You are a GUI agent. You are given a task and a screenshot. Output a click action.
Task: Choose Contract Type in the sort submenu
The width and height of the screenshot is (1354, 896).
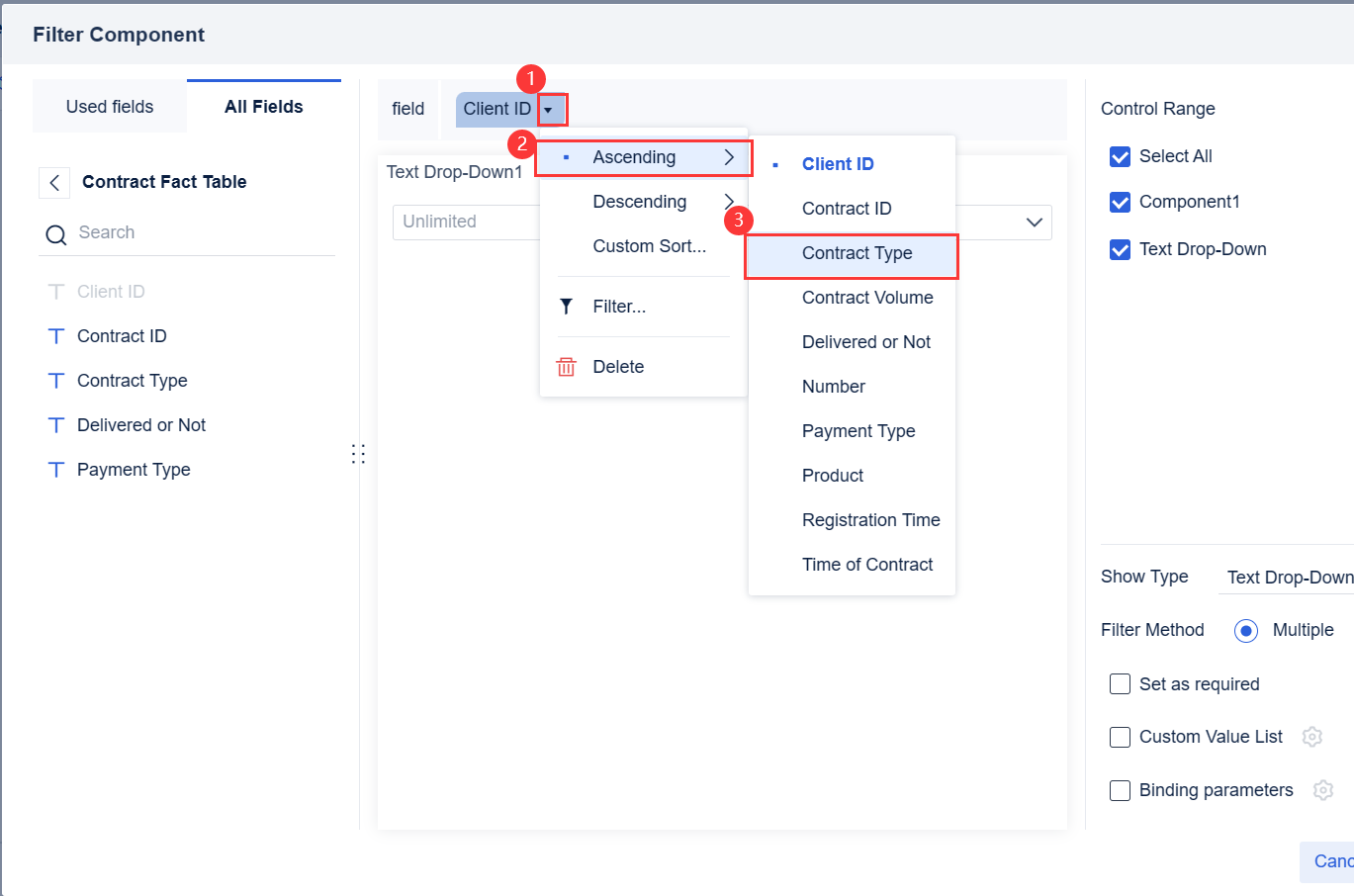pos(857,253)
